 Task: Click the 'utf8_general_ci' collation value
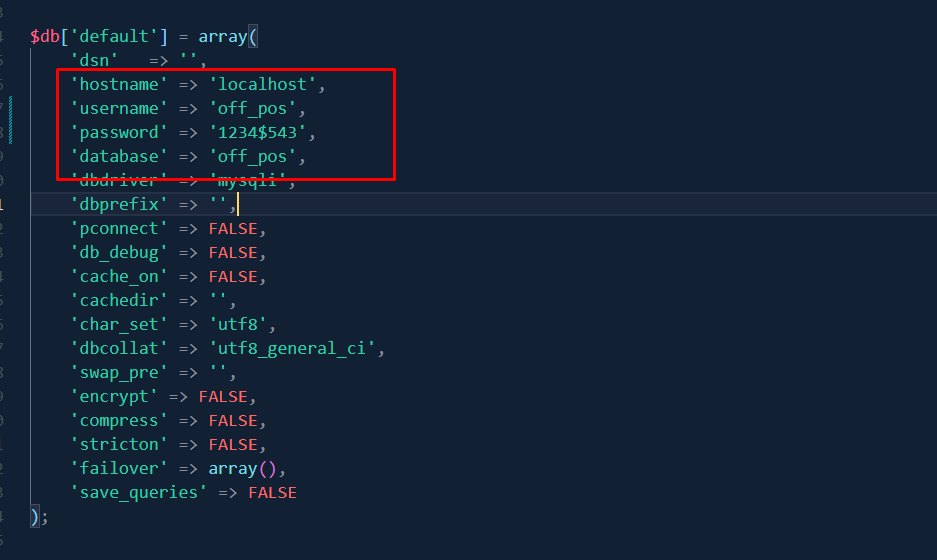[x=292, y=348]
